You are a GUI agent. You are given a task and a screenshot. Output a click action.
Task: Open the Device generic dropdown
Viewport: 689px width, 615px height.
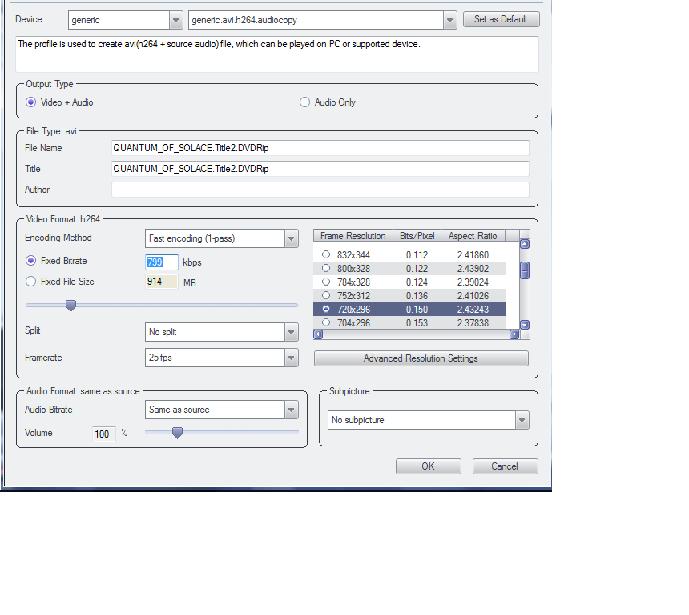pos(176,20)
